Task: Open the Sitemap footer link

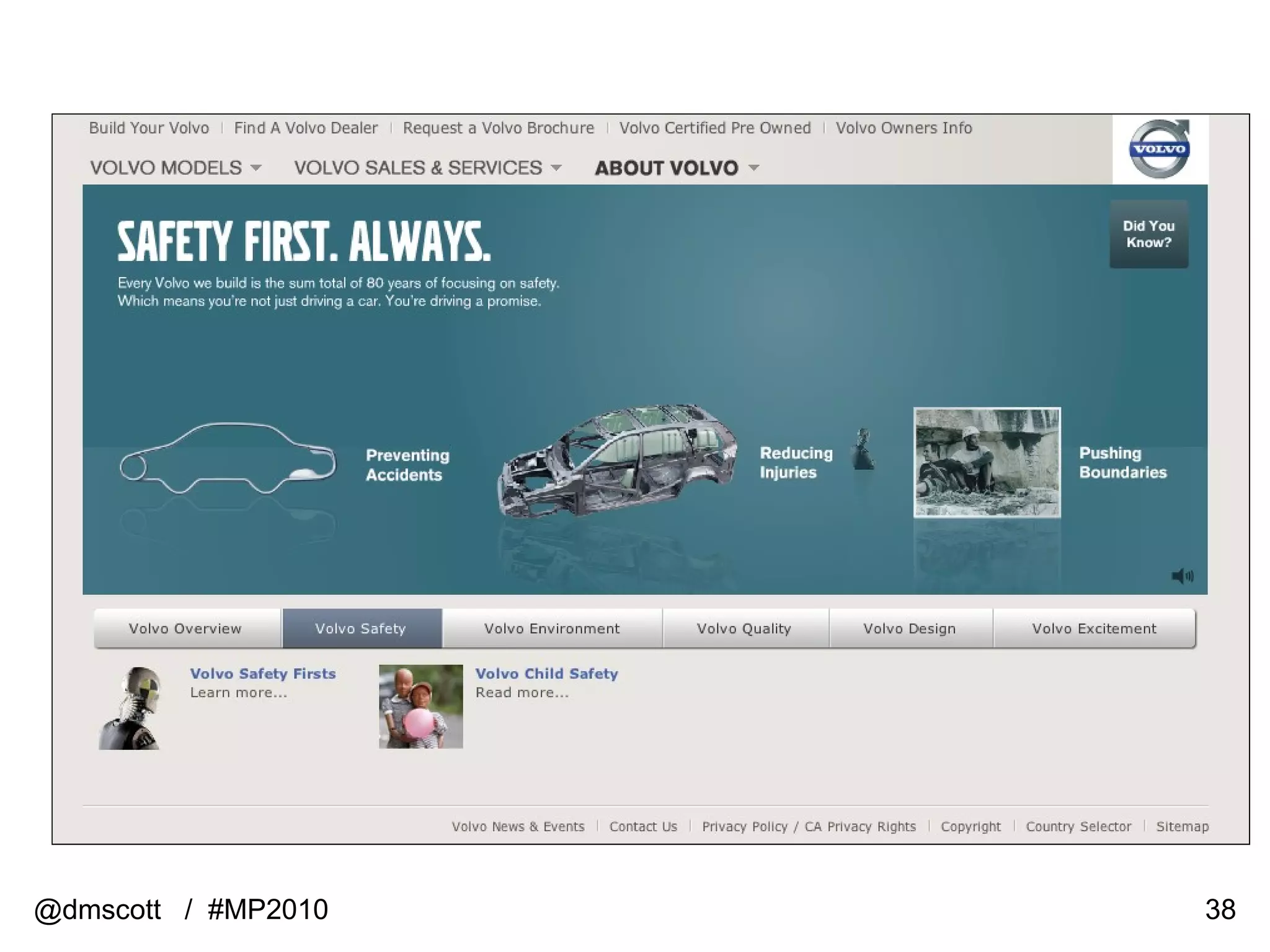Action: pyautogui.click(x=1183, y=827)
